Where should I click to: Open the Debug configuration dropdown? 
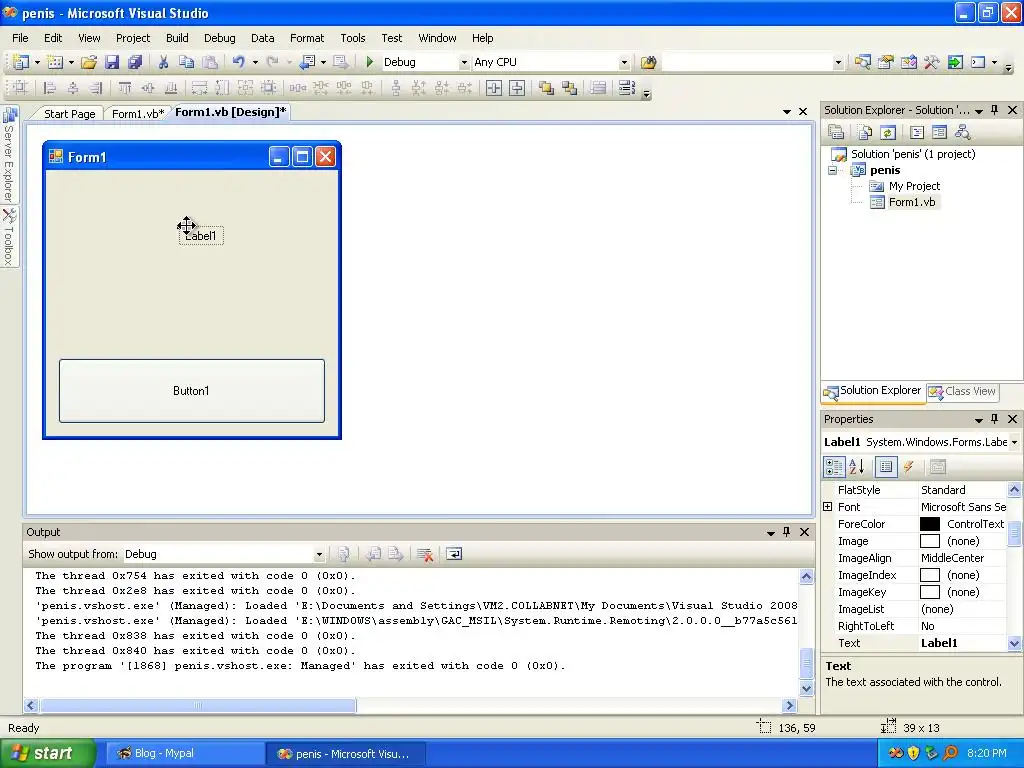tap(464, 63)
